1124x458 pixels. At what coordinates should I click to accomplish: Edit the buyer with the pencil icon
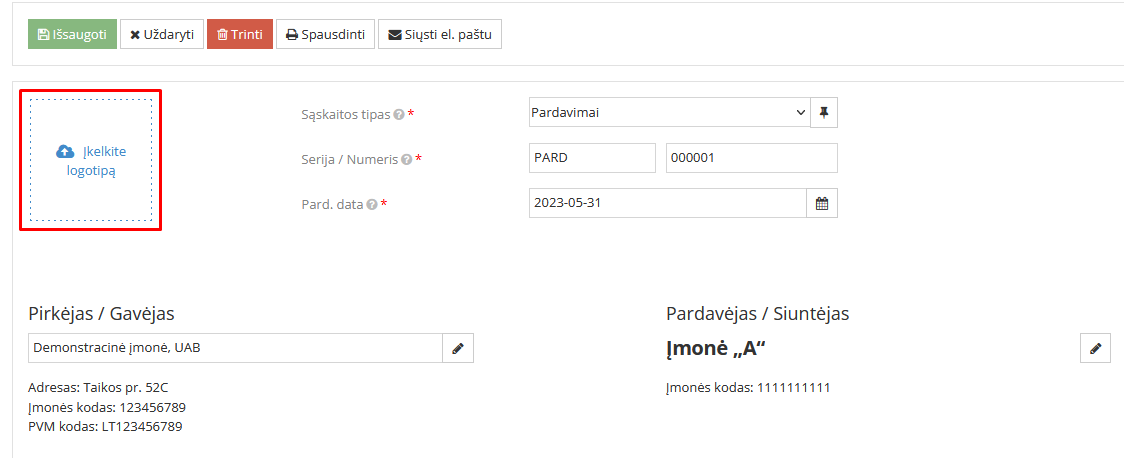[458, 348]
